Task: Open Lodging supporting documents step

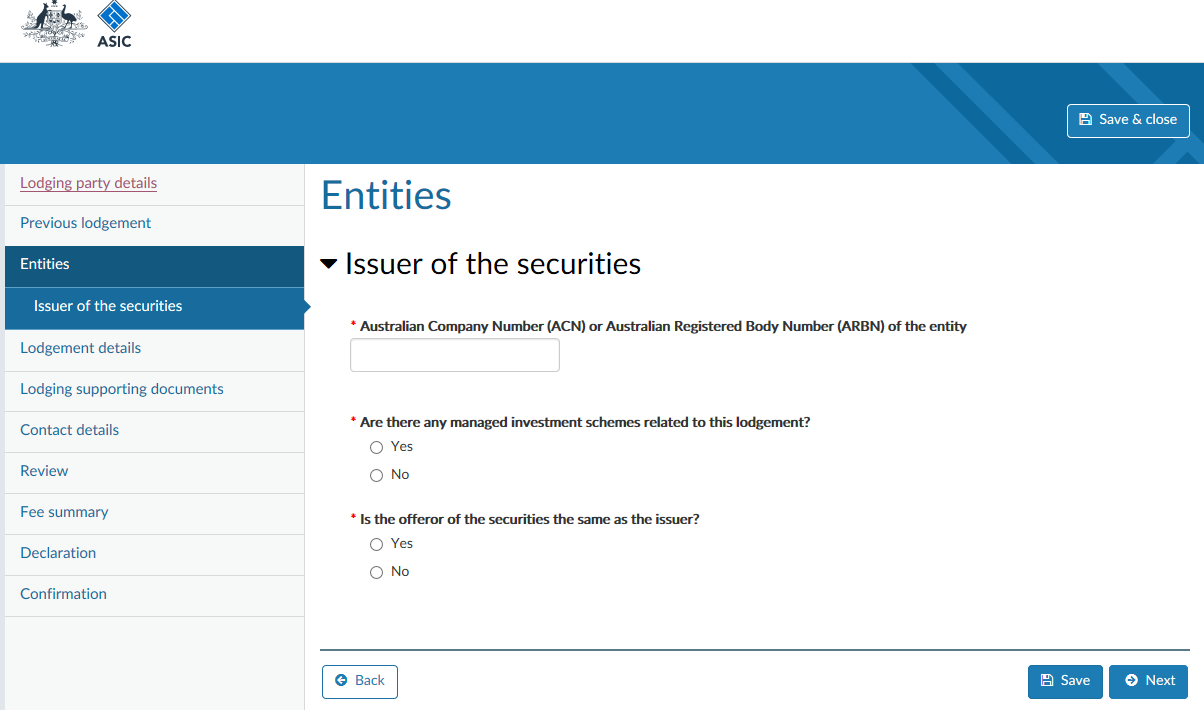Action: pyautogui.click(x=122, y=389)
